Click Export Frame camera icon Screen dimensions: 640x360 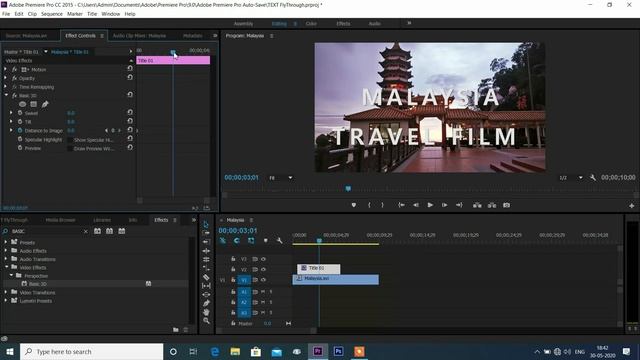507,205
